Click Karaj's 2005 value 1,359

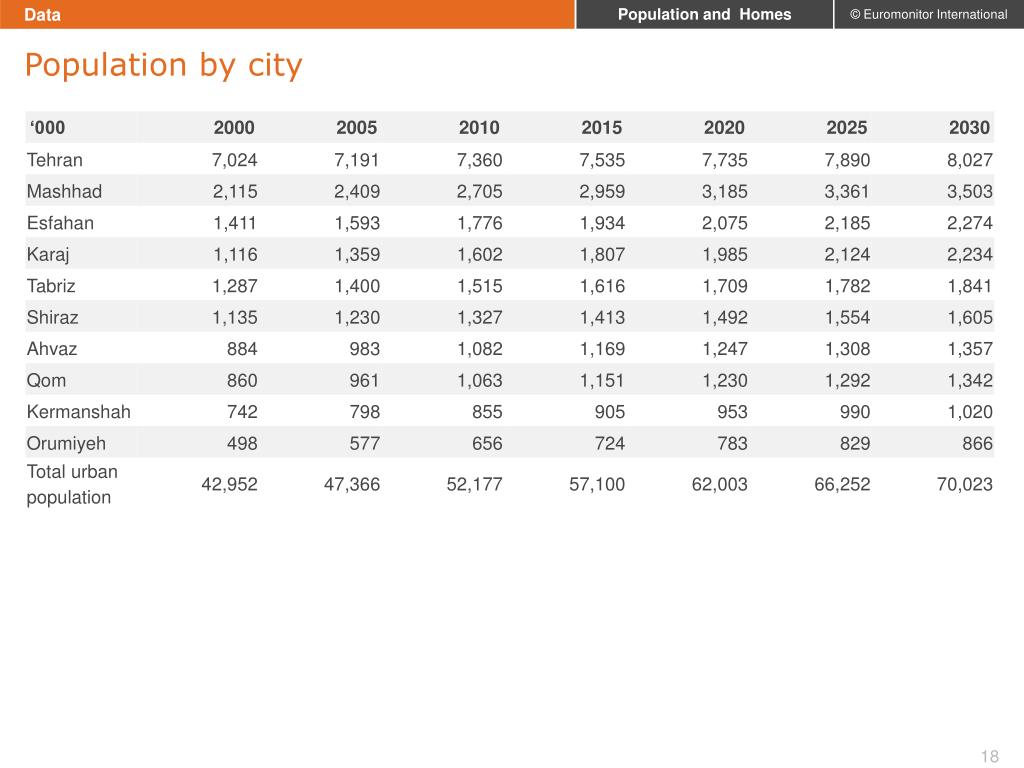[357, 255]
